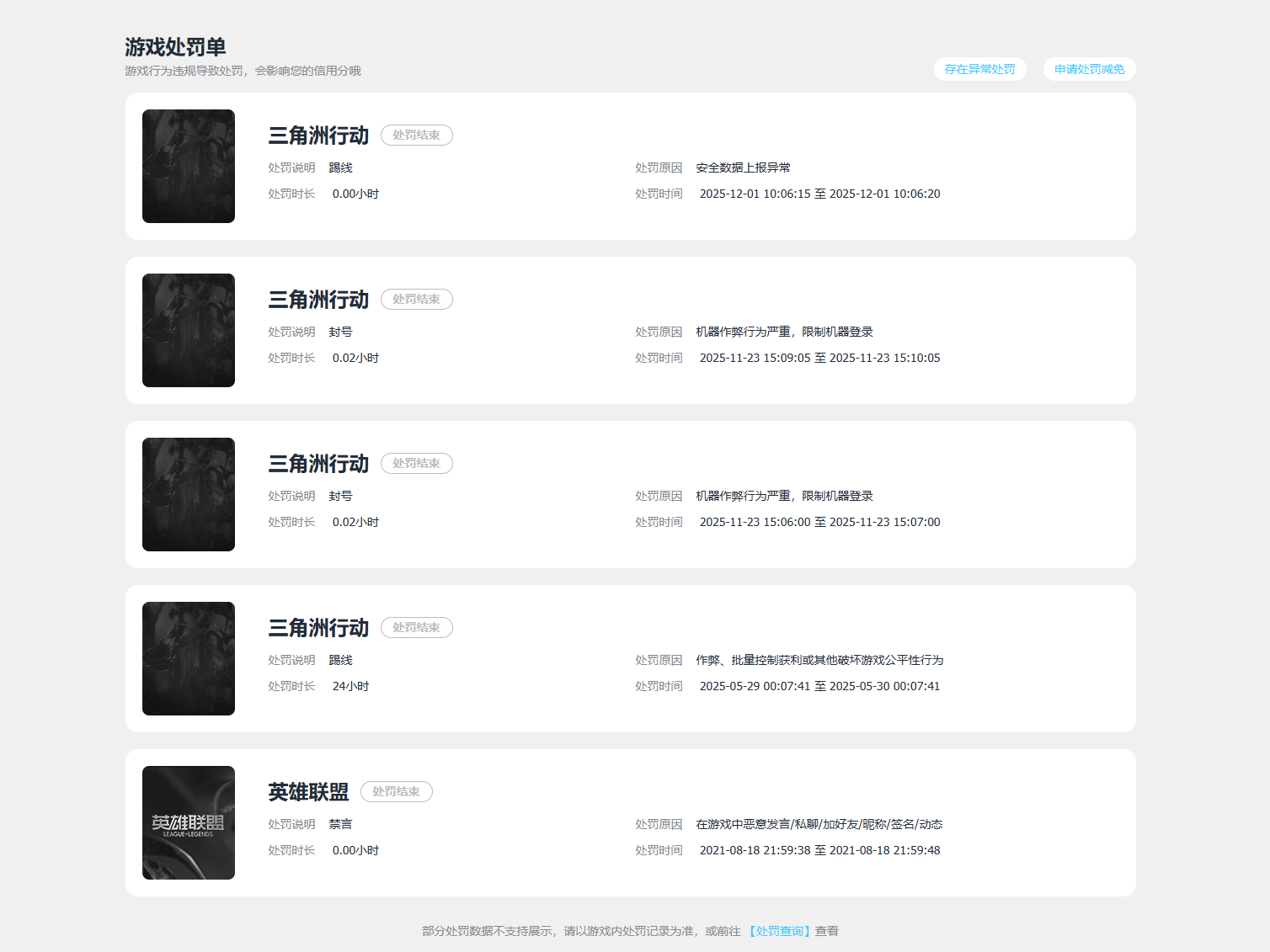Viewport: 1270px width, 952px height.
Task: Click the 处罚结束 badge on the 15:09:05 record
Action: (417, 299)
